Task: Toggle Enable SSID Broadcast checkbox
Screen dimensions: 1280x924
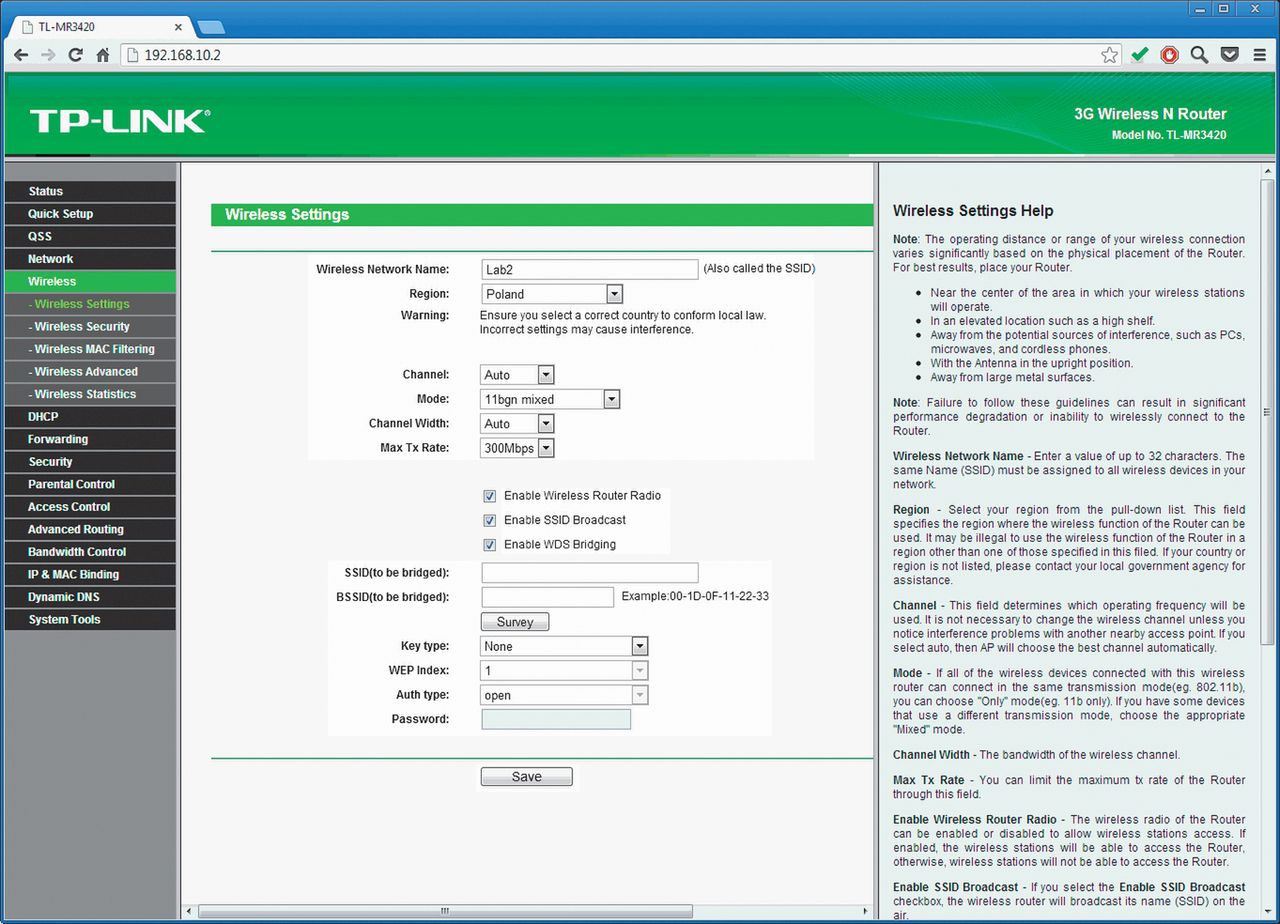Action: pyautogui.click(x=490, y=520)
